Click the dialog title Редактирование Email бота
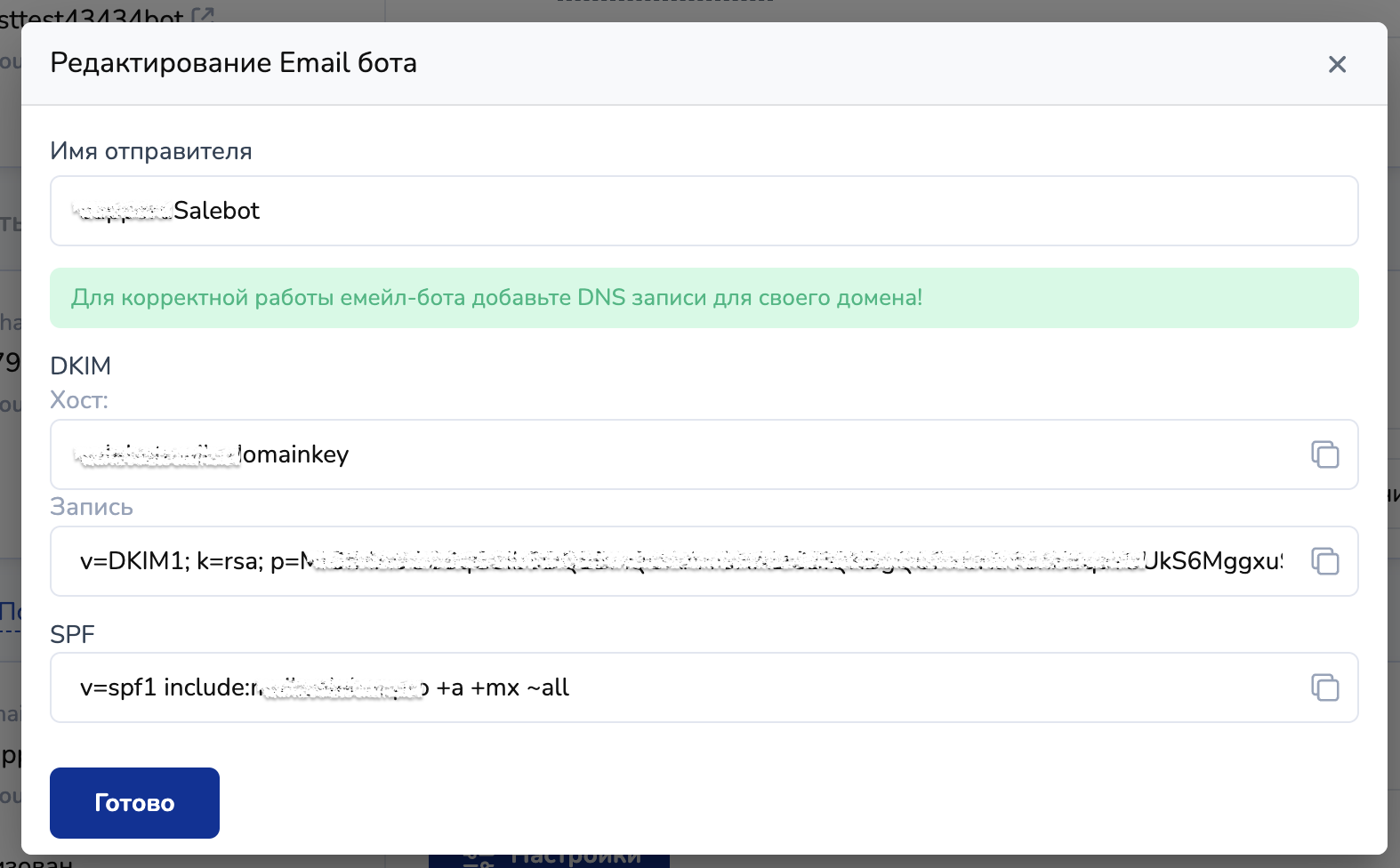The width and height of the screenshot is (1400, 868). click(x=233, y=63)
